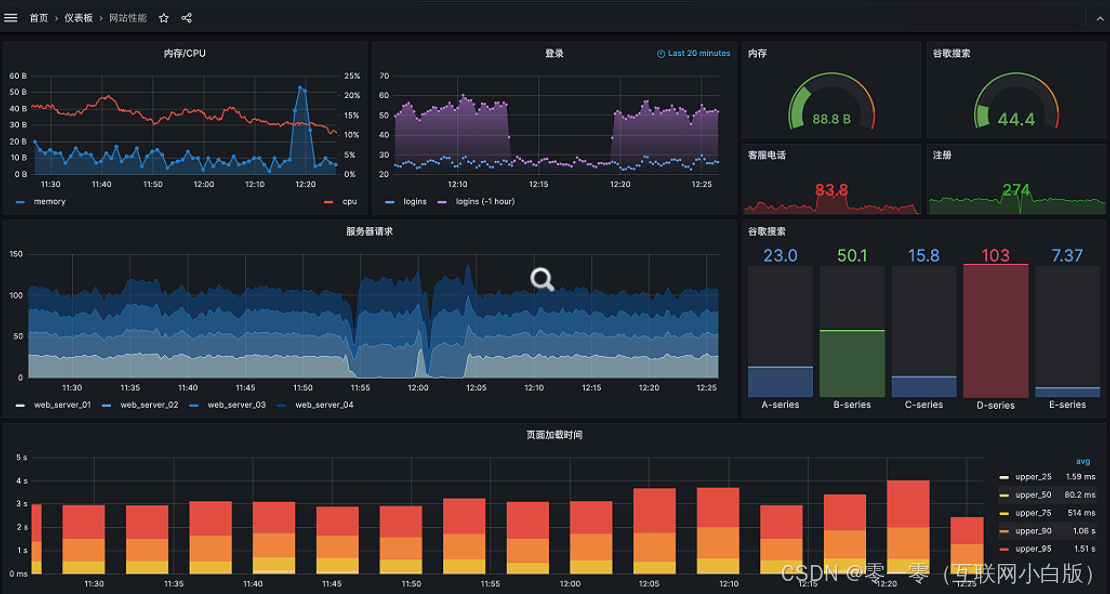Image resolution: width=1110 pixels, height=594 pixels.
Task: Open the hamburger menu icon
Action: (x=11, y=18)
